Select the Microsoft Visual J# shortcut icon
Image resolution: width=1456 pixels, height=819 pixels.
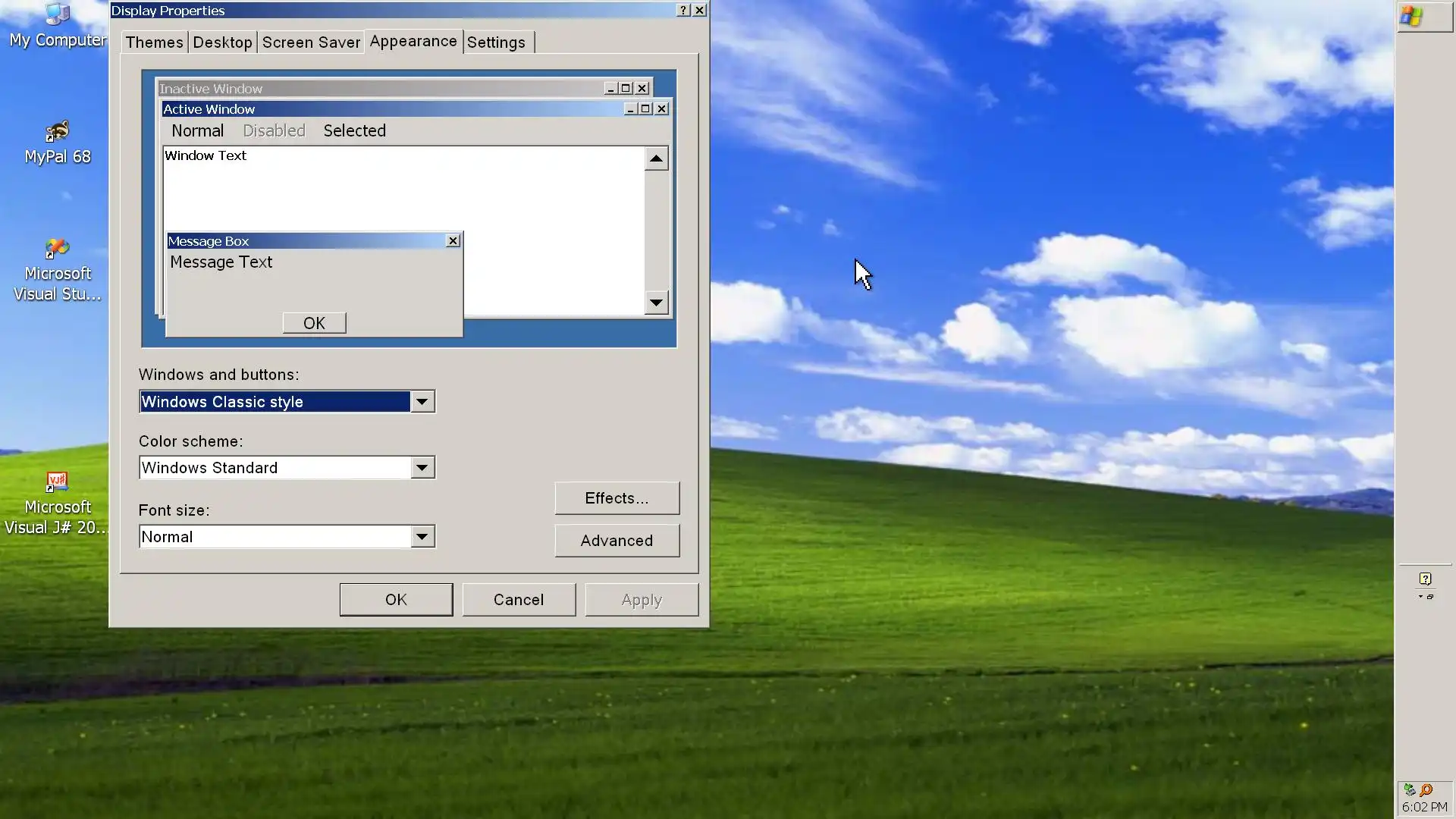[x=57, y=482]
